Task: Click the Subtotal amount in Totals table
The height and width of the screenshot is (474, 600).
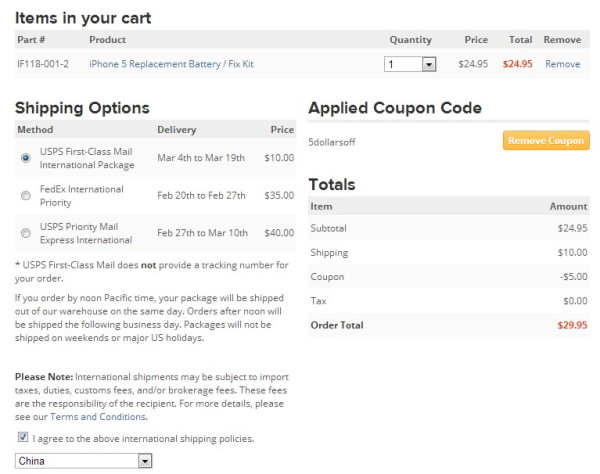Action: click(x=572, y=228)
